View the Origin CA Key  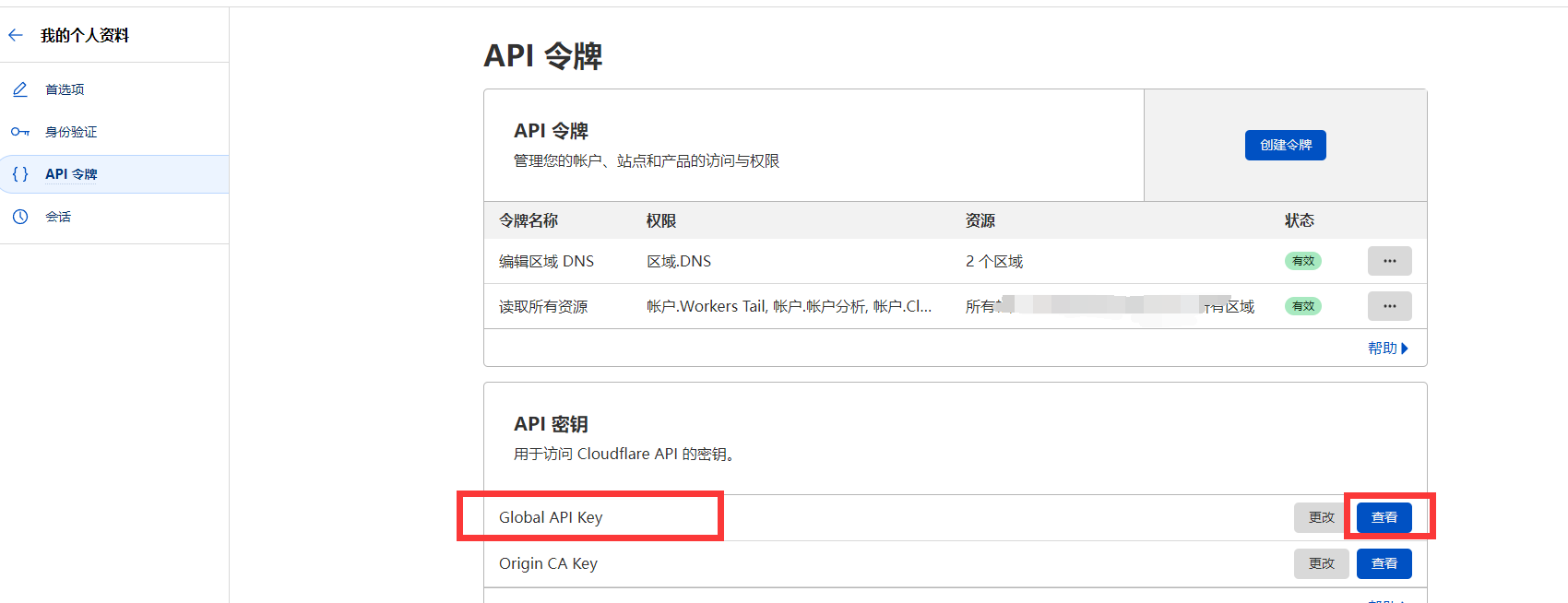pos(1384,563)
